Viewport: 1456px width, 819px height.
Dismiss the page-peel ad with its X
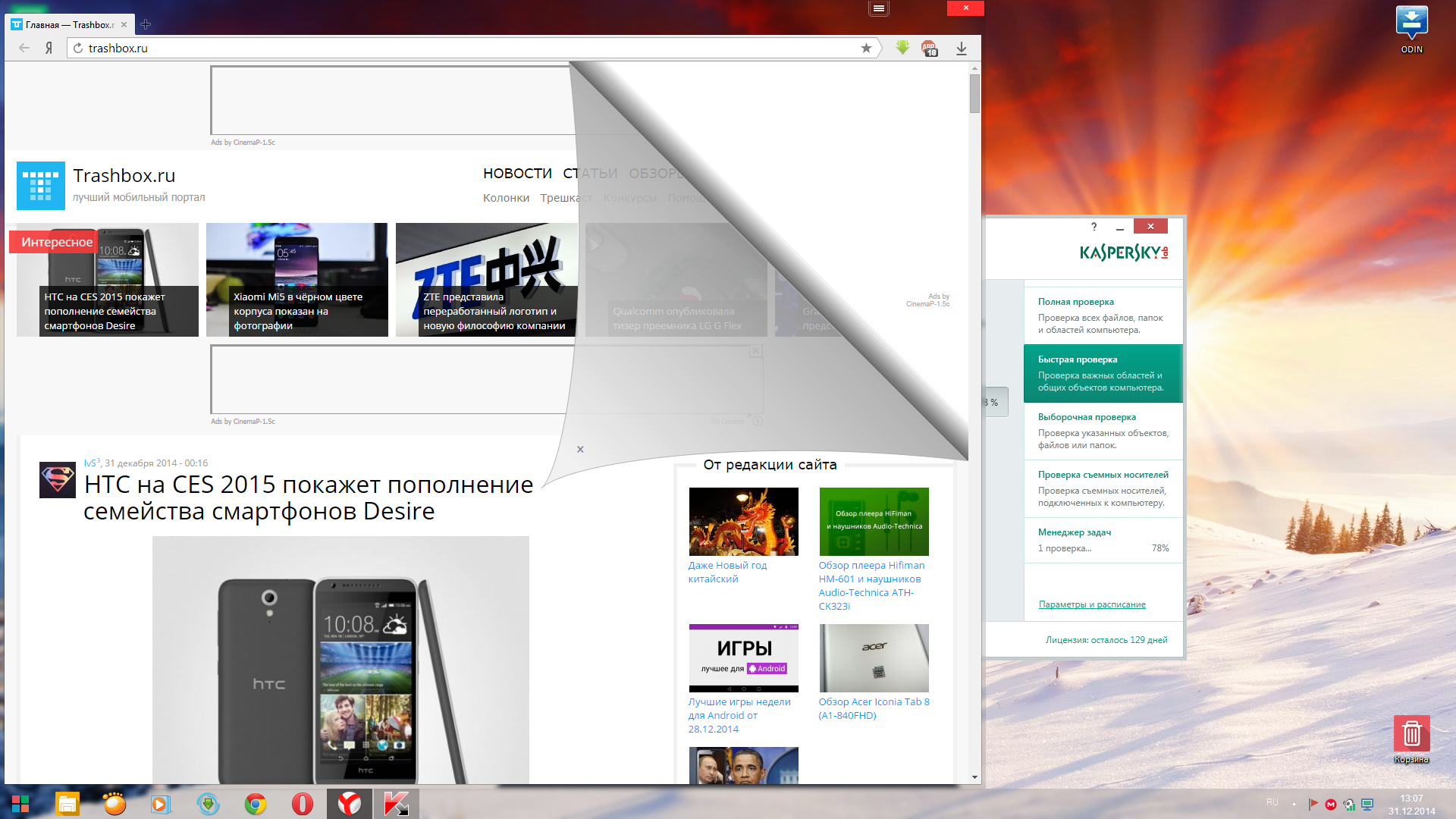(580, 450)
